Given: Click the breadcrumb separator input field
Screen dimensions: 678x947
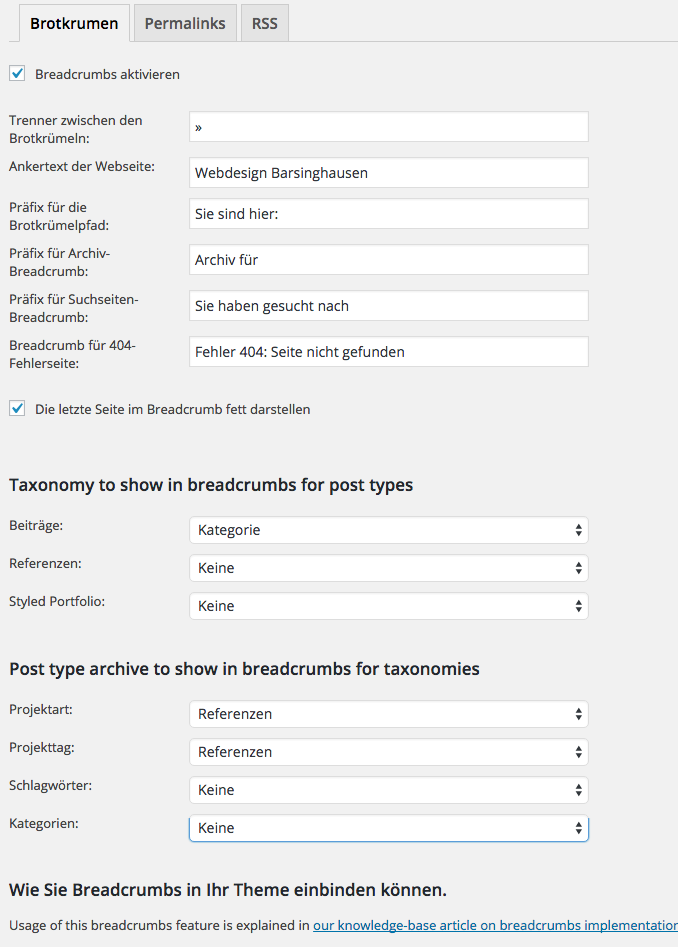Looking at the screenshot, I should (x=388, y=127).
